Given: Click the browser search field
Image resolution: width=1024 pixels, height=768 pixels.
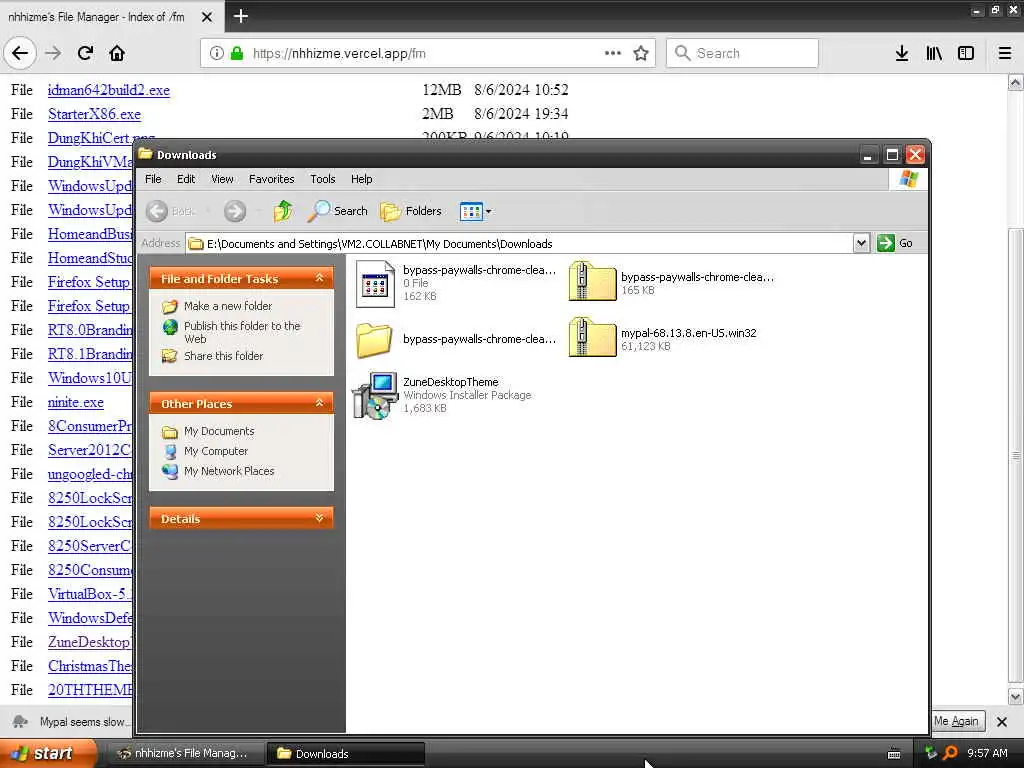Looking at the screenshot, I should pyautogui.click(x=742, y=53).
